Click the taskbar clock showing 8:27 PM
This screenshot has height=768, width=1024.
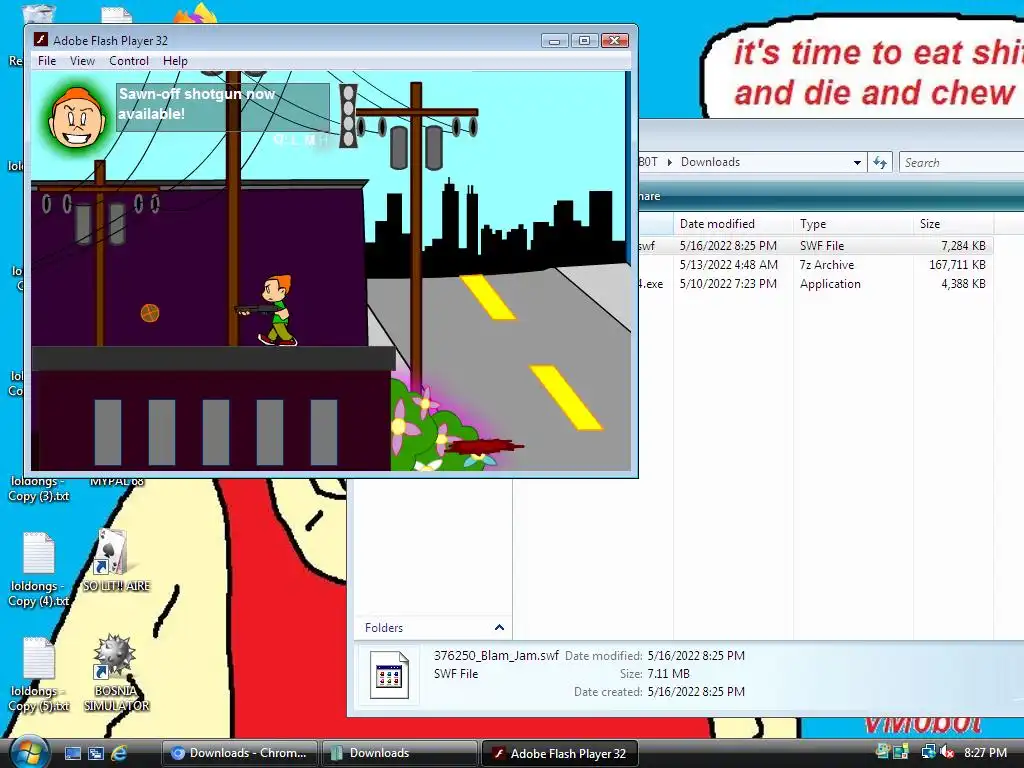[x=985, y=752]
